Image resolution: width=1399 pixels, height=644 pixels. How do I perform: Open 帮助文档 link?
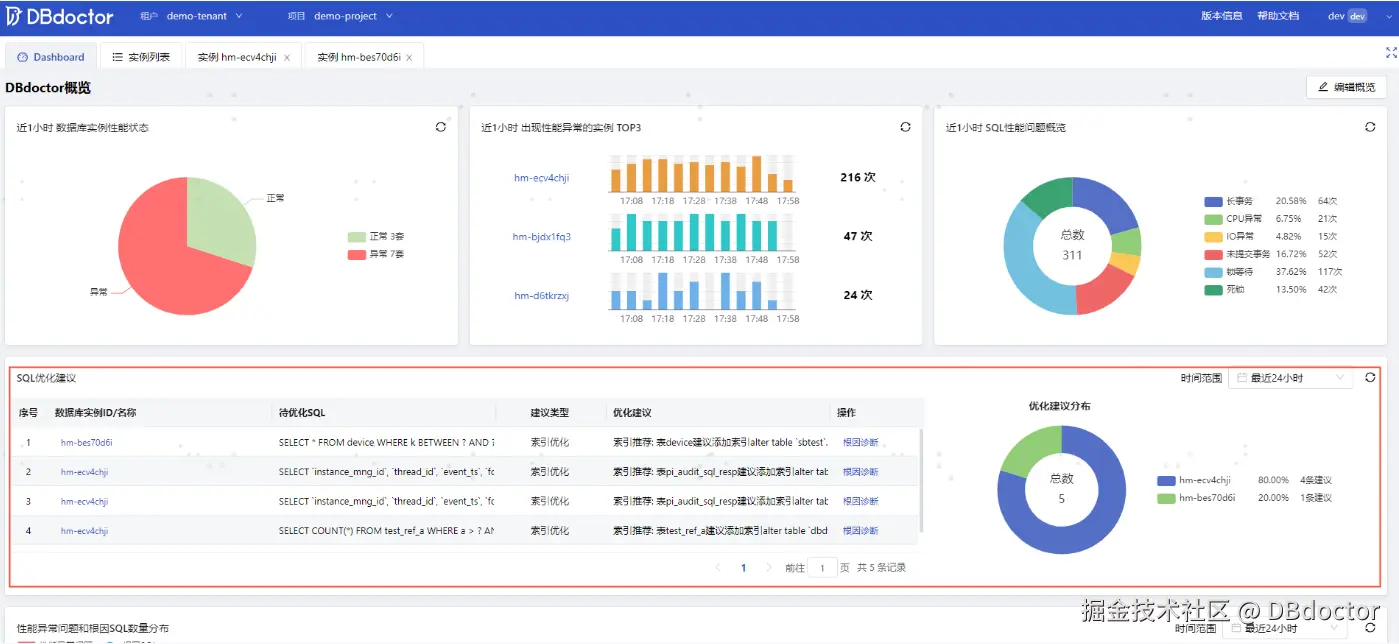coord(1277,16)
